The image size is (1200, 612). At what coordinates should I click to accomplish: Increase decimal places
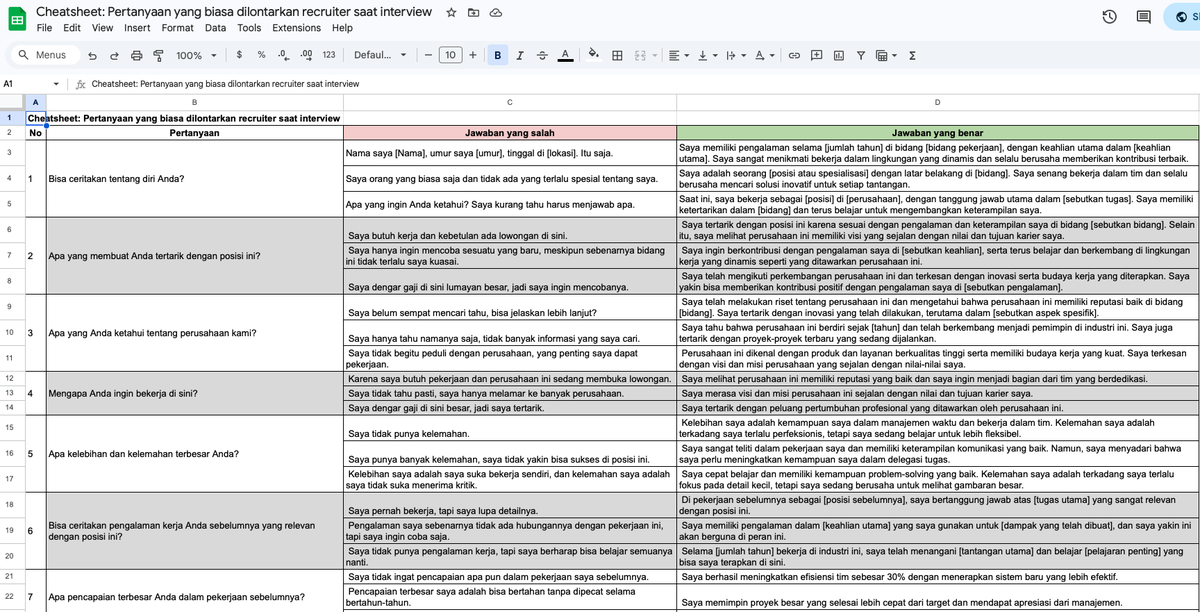[x=305, y=56]
